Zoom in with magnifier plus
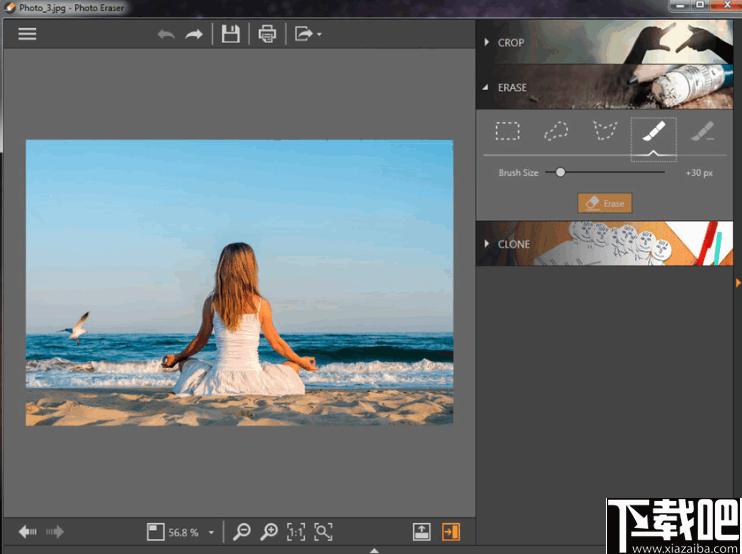The image size is (742, 554). point(269,532)
